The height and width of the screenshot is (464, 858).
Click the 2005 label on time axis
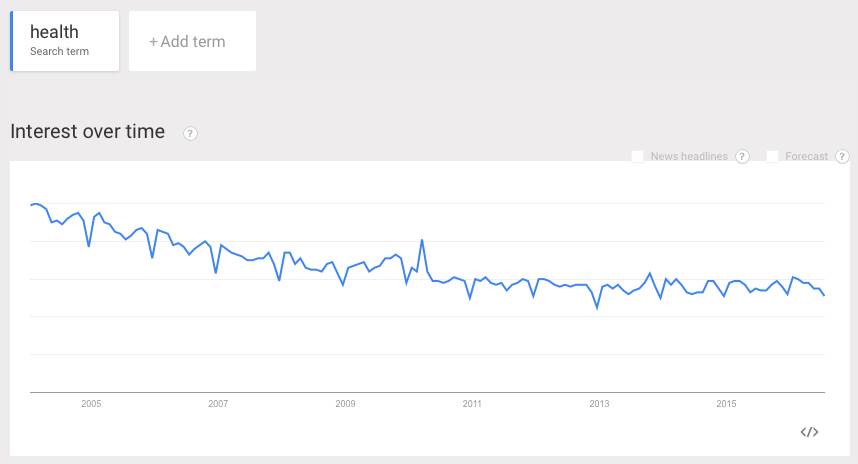(x=91, y=404)
